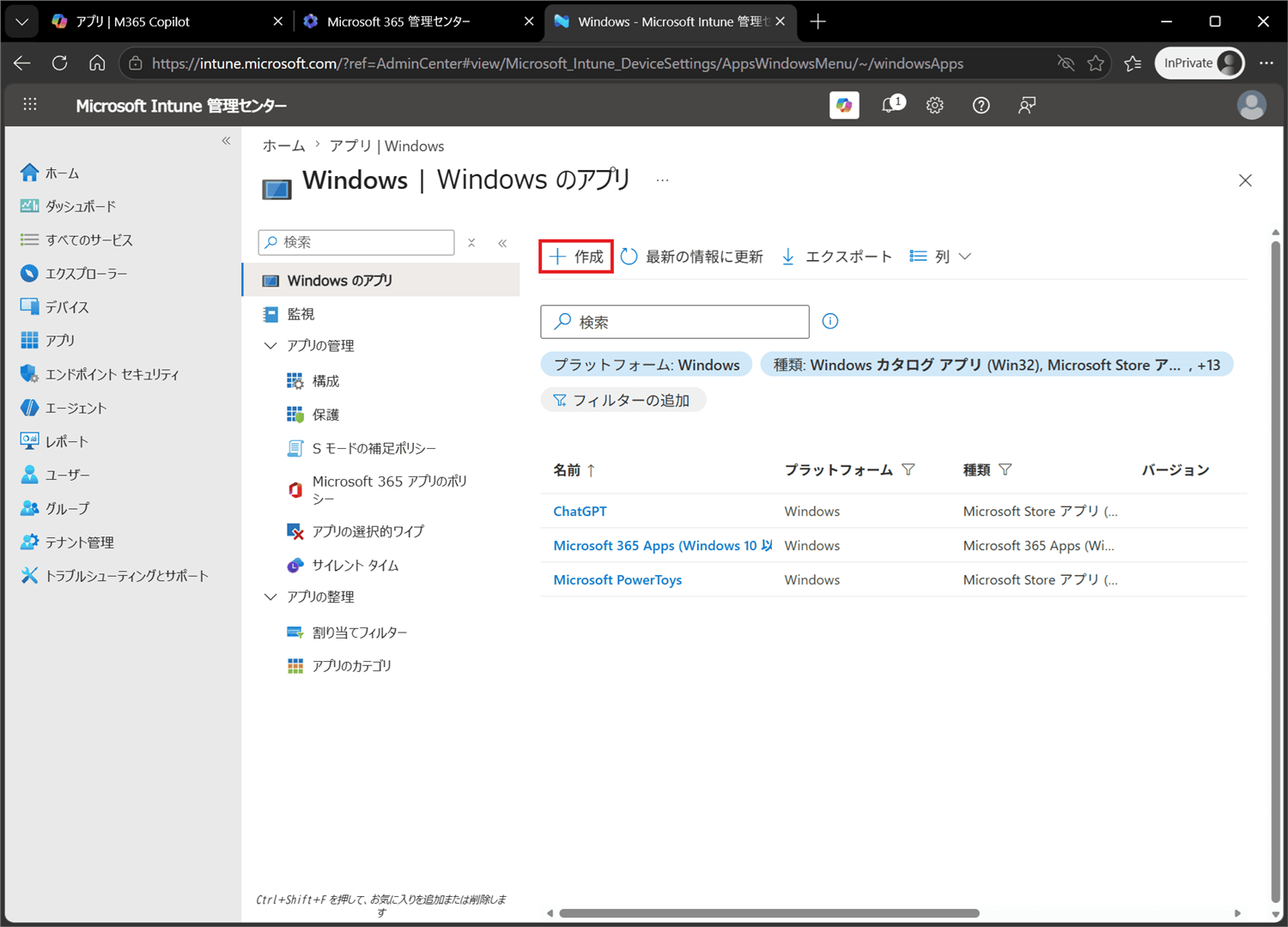
Task: Refresh the browser page
Action: pos(59,63)
